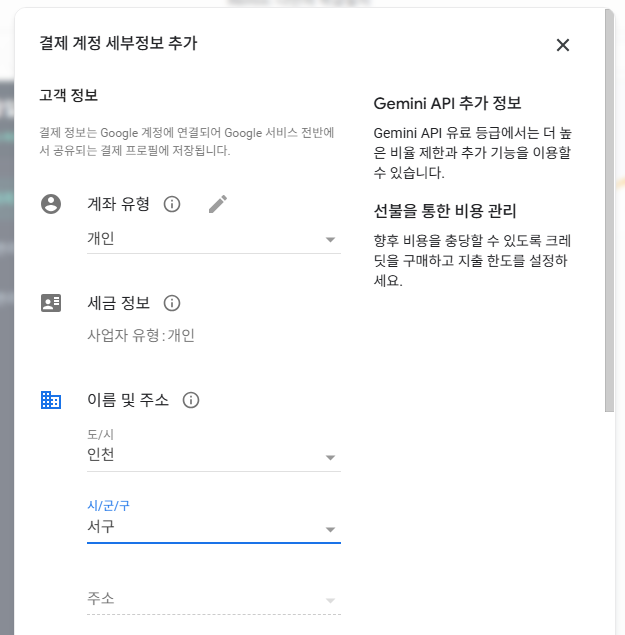The height and width of the screenshot is (635, 625).
Task: Click the 세금 정보 label
Action: pyautogui.click(x=119, y=303)
